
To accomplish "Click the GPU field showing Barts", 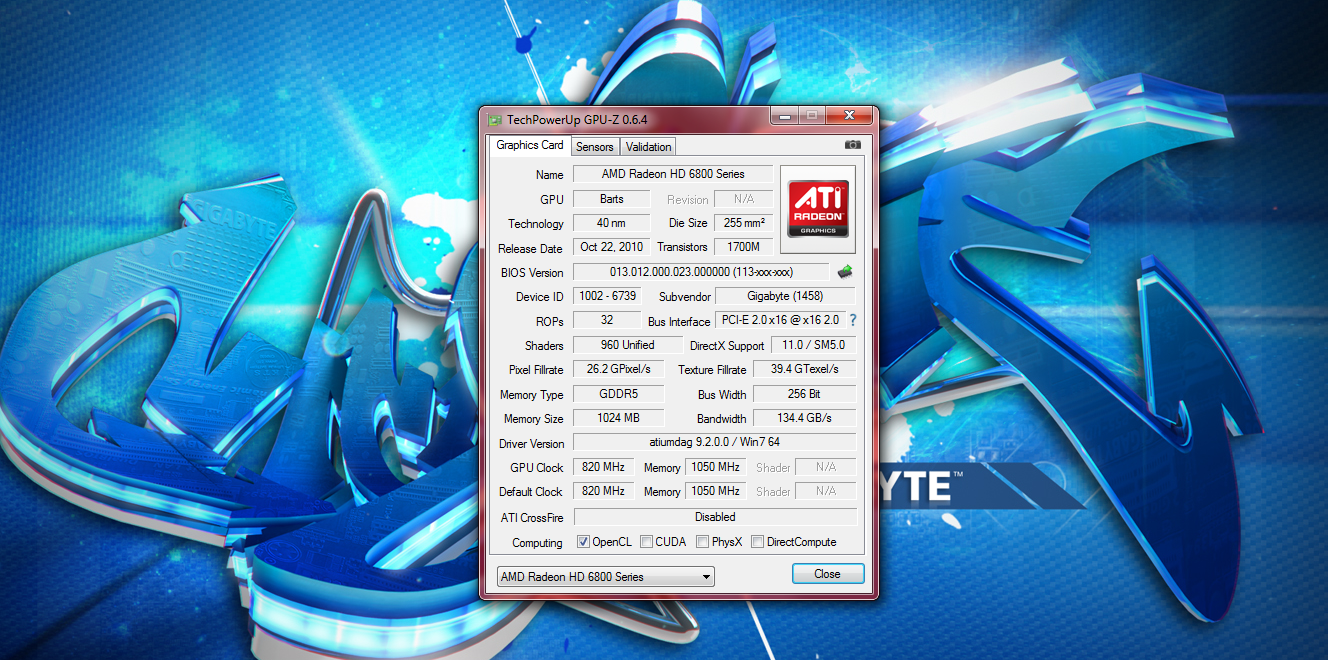I will 611,199.
